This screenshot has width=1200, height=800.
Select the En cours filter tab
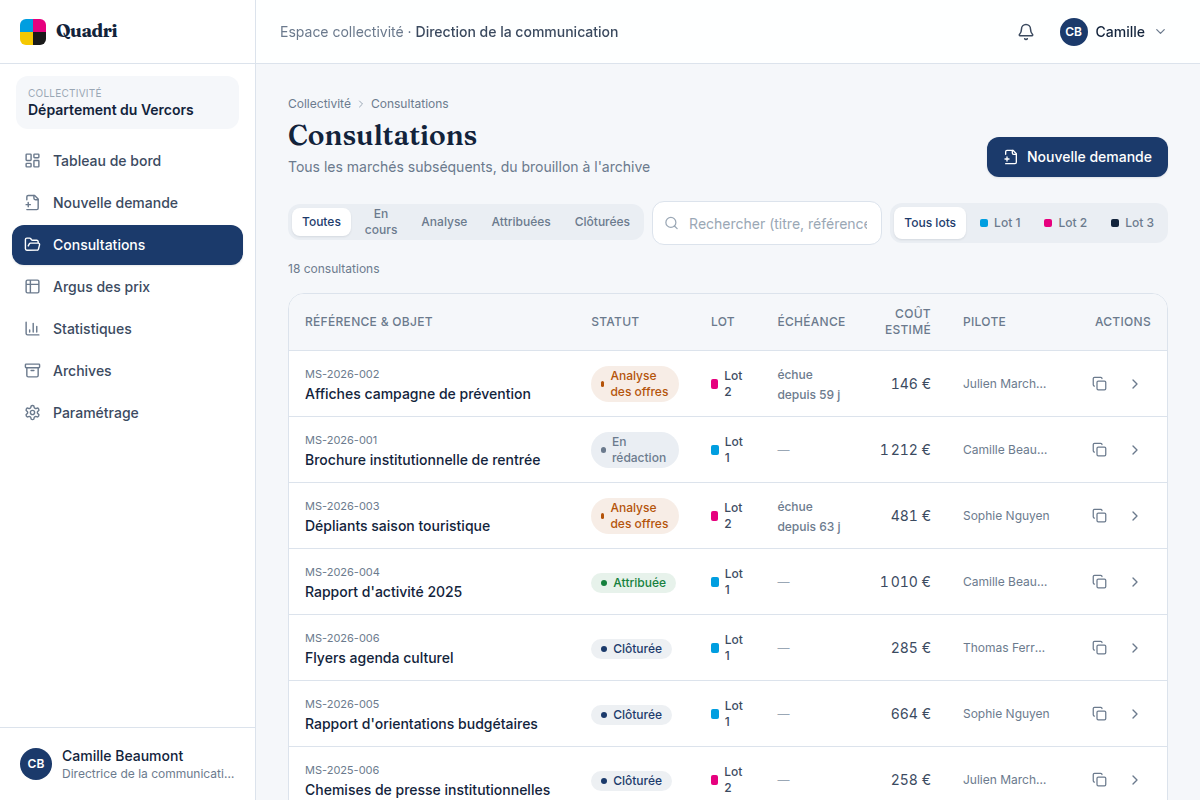click(380, 222)
